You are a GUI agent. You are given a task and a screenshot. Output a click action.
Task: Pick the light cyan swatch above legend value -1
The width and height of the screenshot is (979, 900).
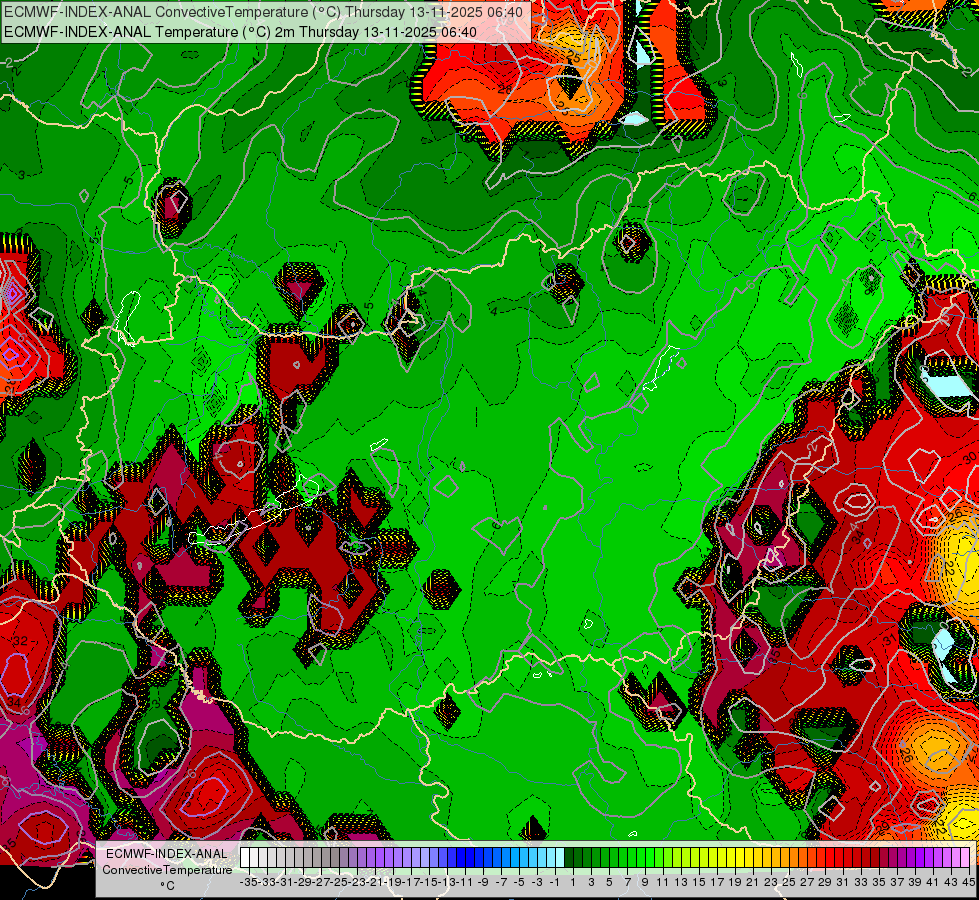559,858
